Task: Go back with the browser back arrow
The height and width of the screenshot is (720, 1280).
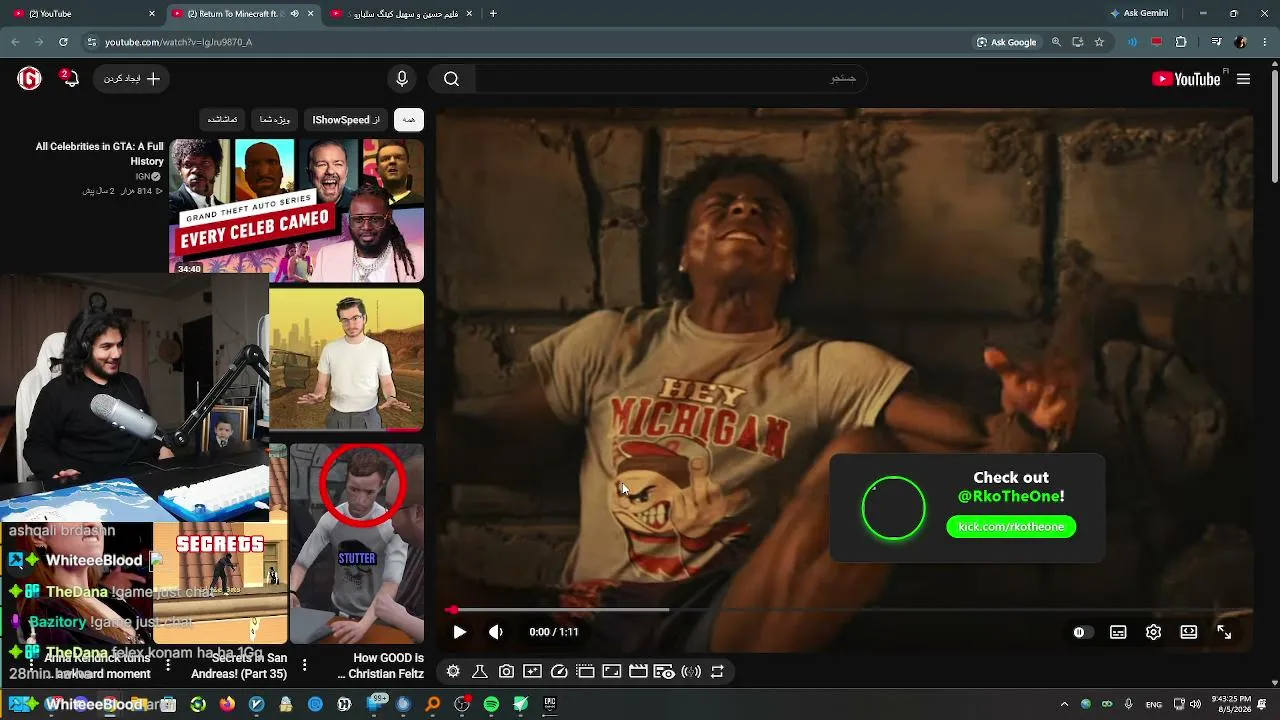Action: 15,42
